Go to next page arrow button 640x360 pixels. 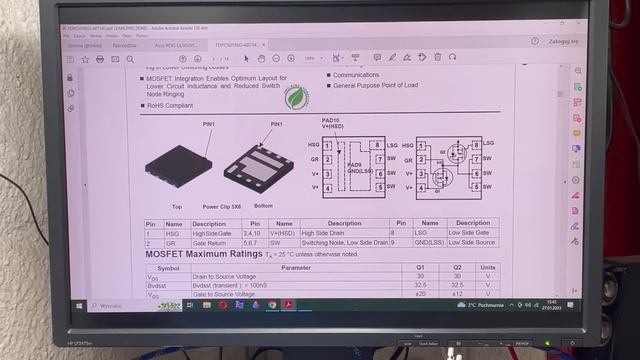[x=198, y=59]
